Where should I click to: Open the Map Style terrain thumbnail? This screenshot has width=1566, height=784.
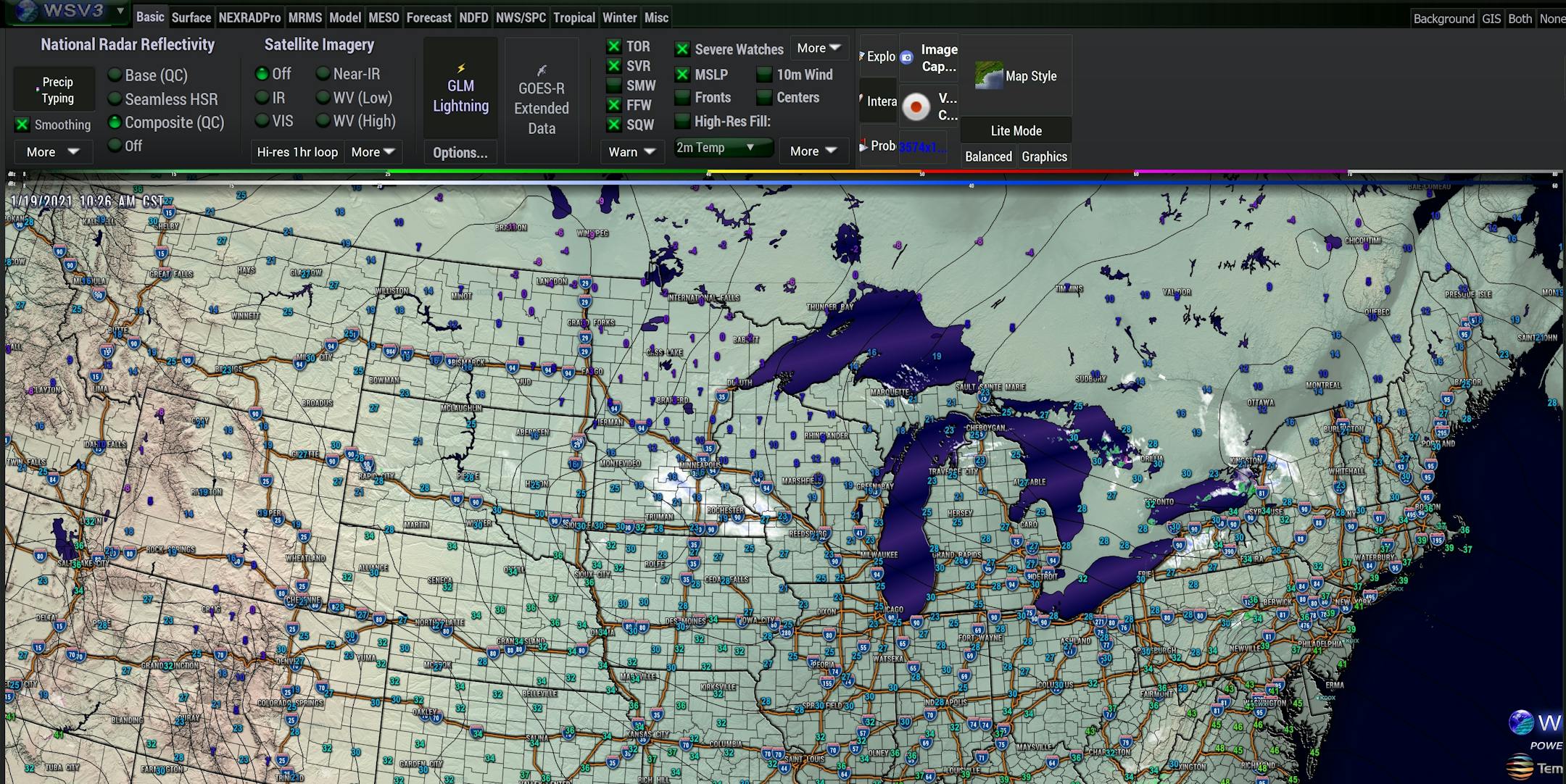[x=989, y=76]
